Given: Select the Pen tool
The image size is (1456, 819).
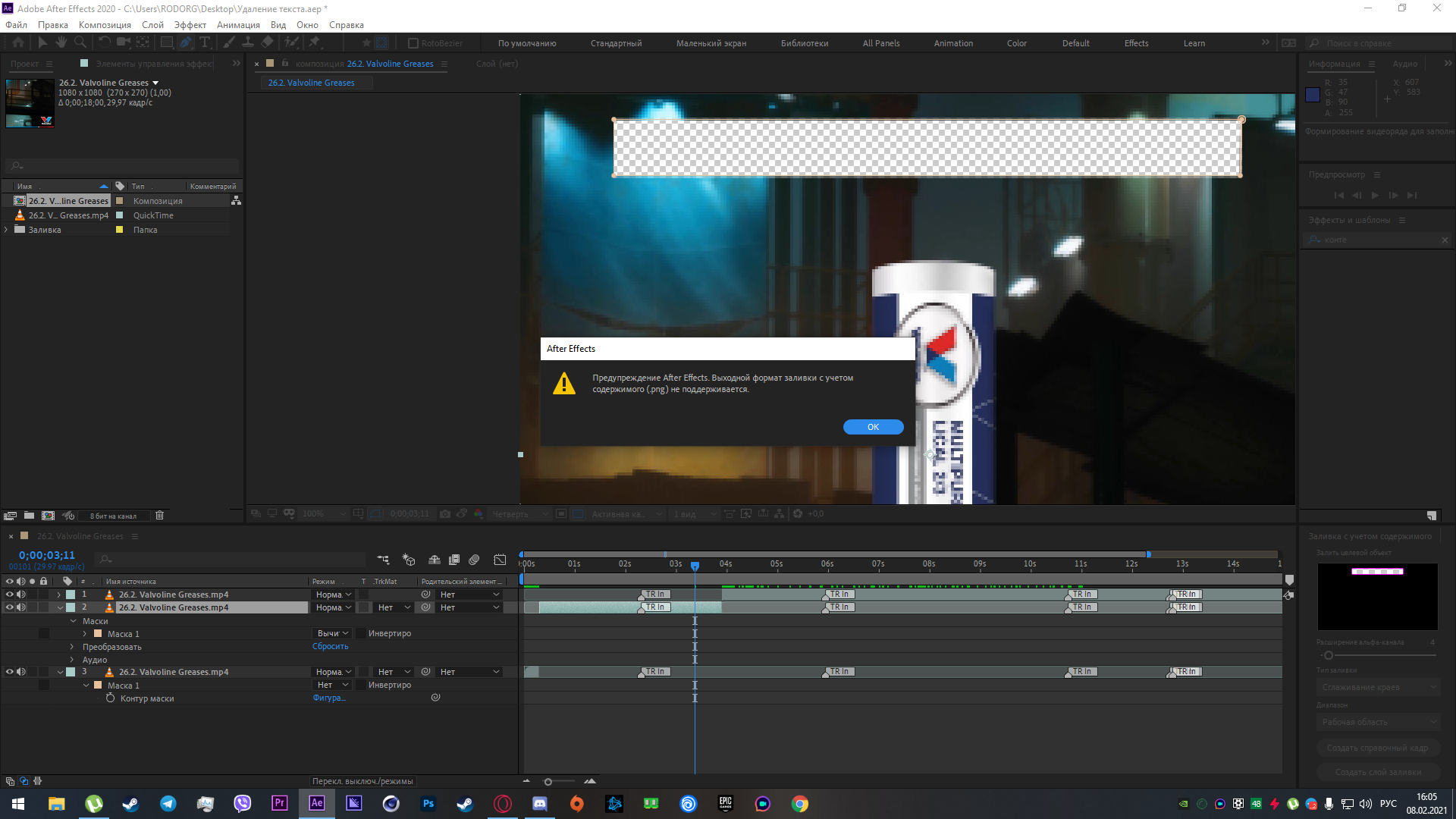Looking at the screenshot, I should pos(186,42).
